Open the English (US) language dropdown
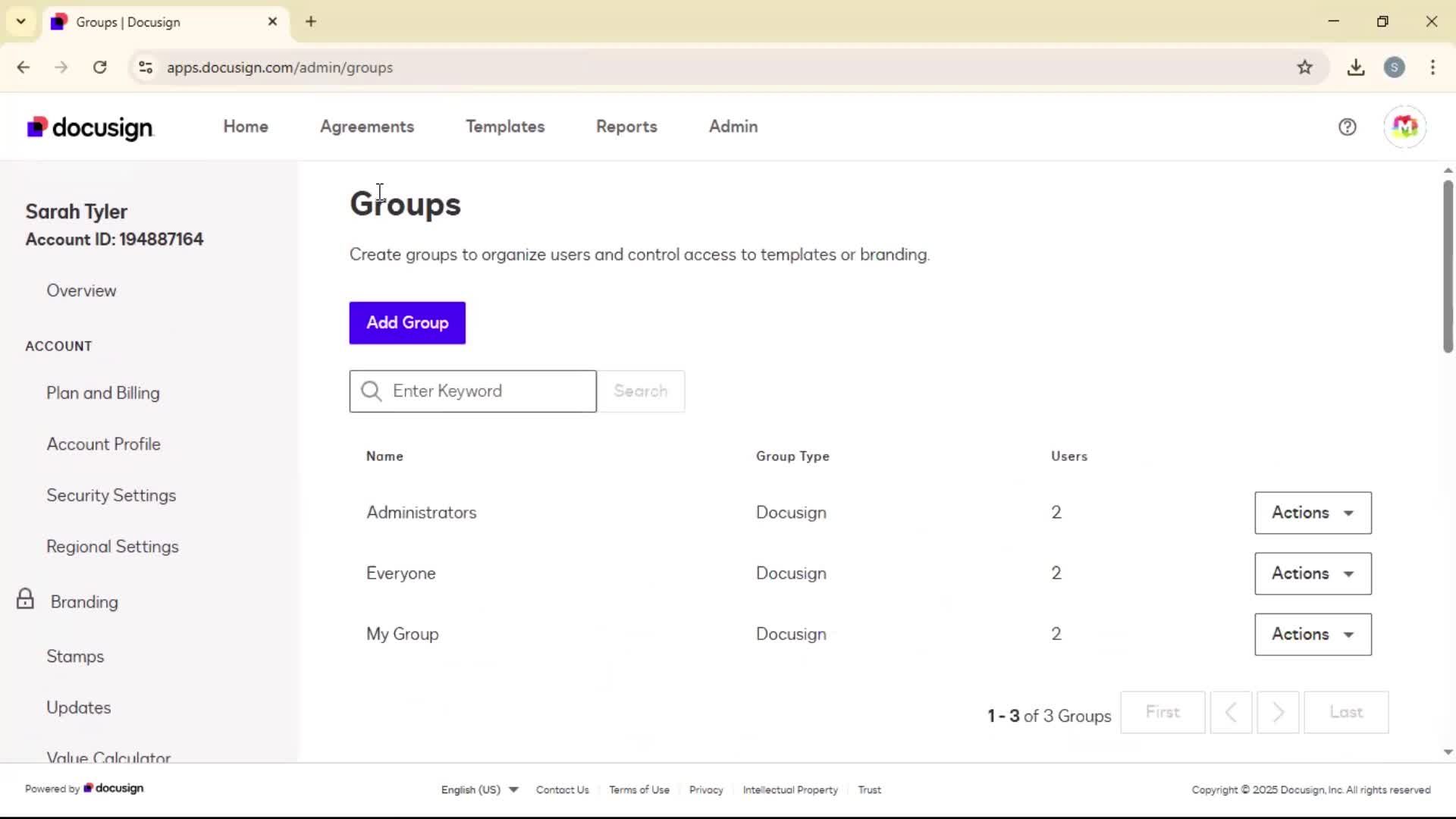This screenshot has width=1456, height=819. 479,789
